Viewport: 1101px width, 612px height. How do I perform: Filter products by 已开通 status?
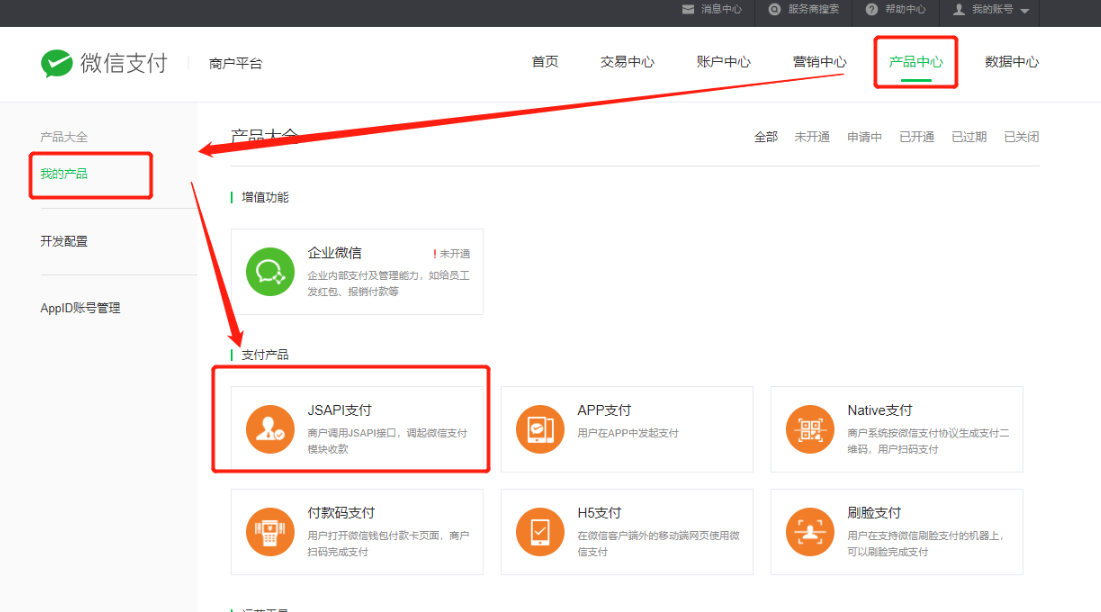(916, 137)
